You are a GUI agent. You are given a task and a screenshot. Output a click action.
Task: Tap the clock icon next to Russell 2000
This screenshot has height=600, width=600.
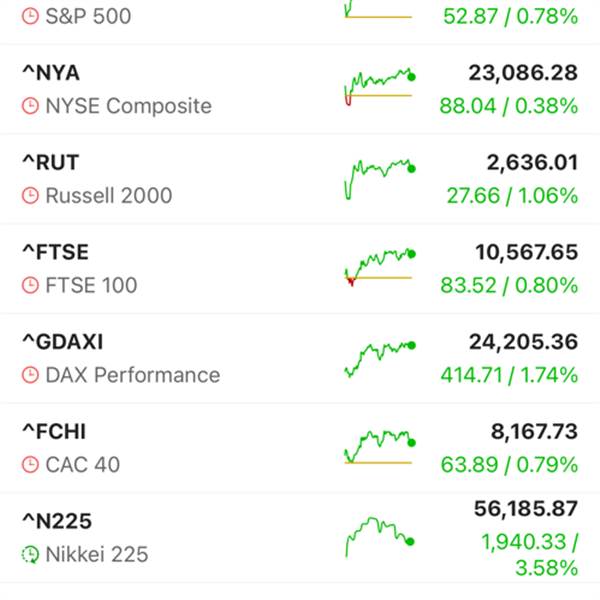pos(31,196)
